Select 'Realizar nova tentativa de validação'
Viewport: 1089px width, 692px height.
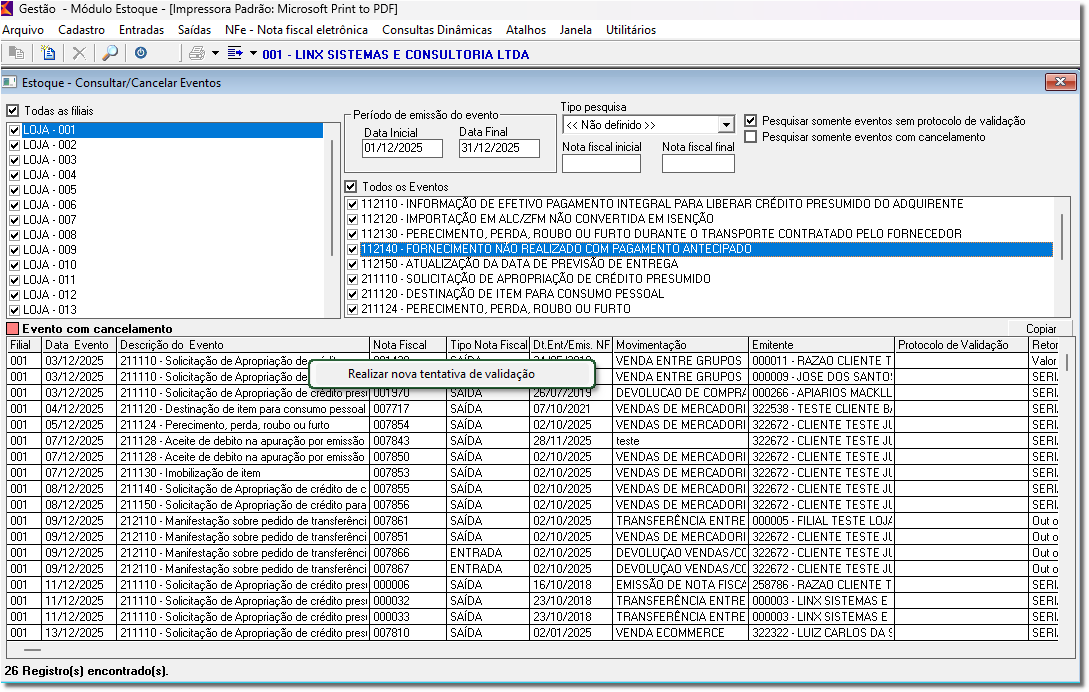(x=441, y=373)
